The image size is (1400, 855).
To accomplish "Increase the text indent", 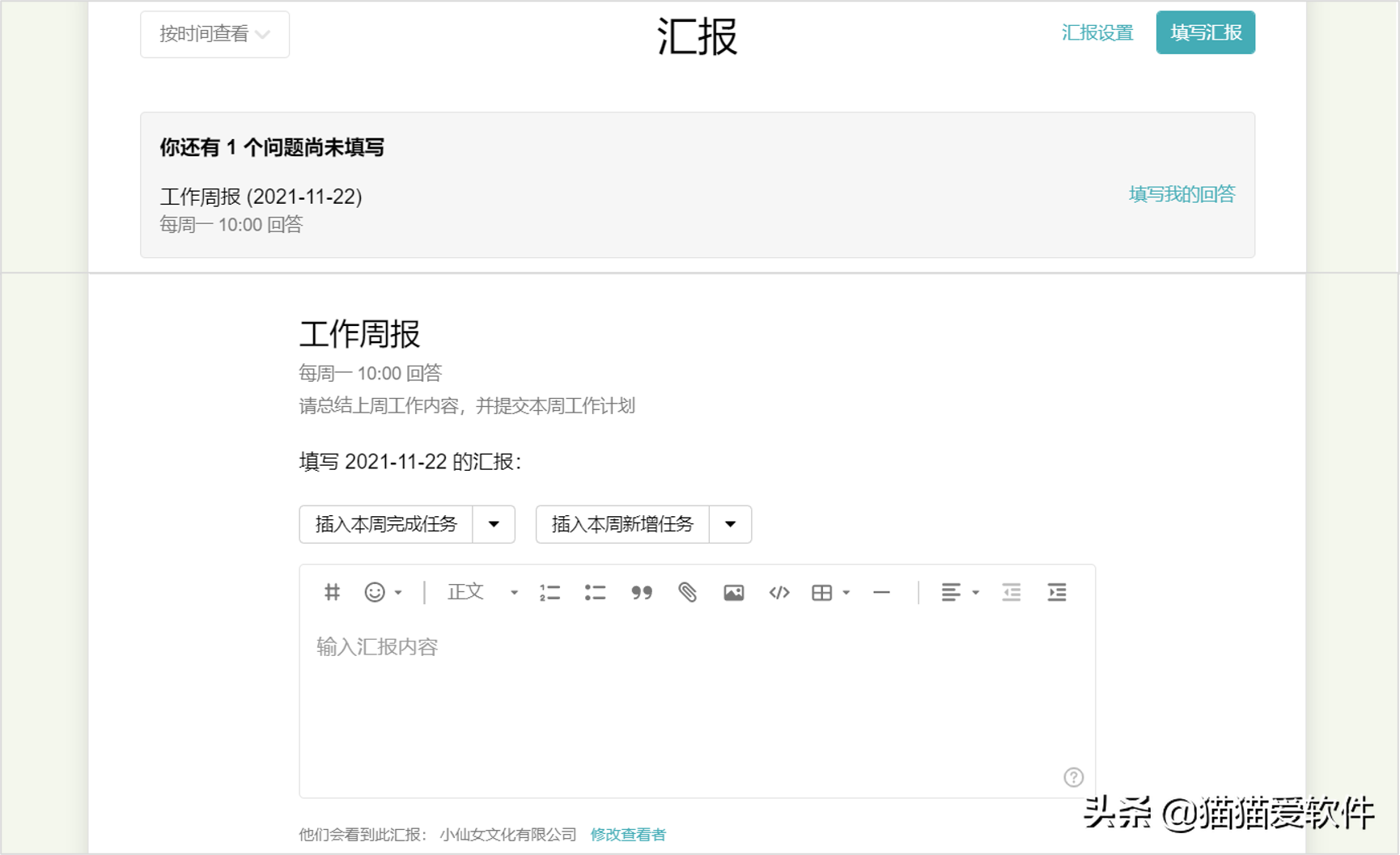I will (1057, 592).
